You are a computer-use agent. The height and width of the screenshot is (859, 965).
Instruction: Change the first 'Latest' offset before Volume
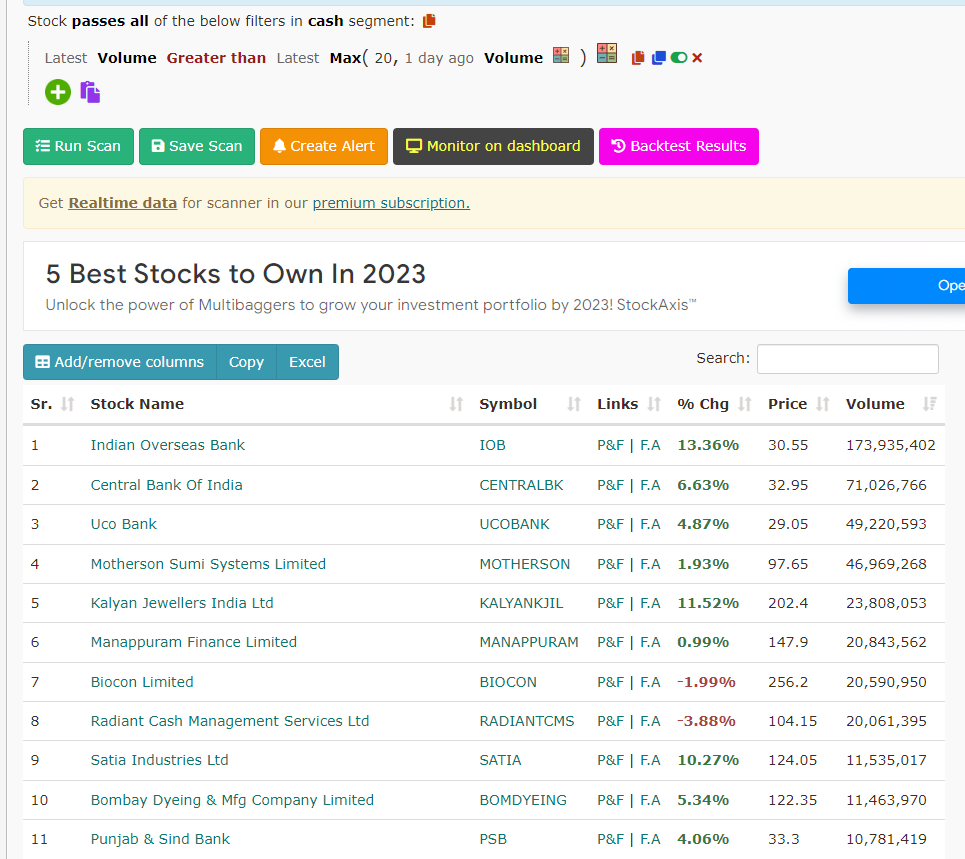(x=66, y=58)
